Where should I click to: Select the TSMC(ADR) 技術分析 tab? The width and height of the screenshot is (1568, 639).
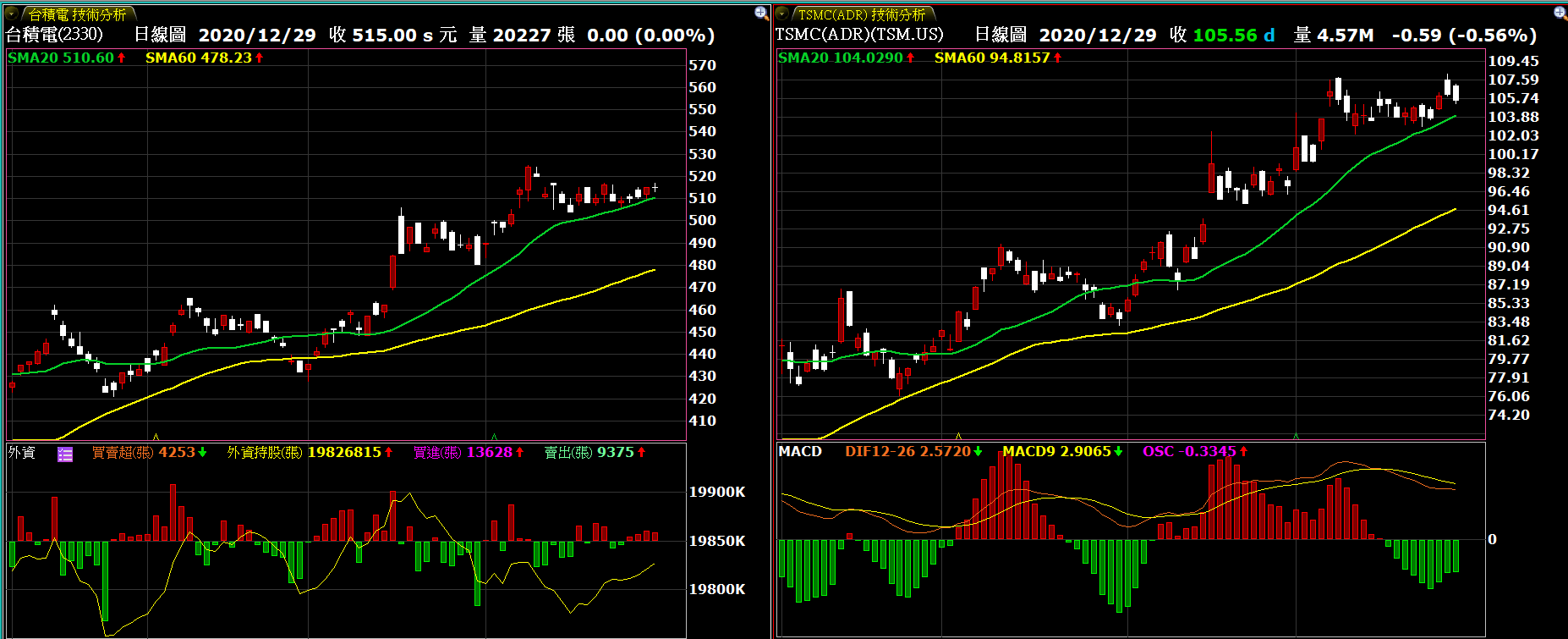pos(861,14)
